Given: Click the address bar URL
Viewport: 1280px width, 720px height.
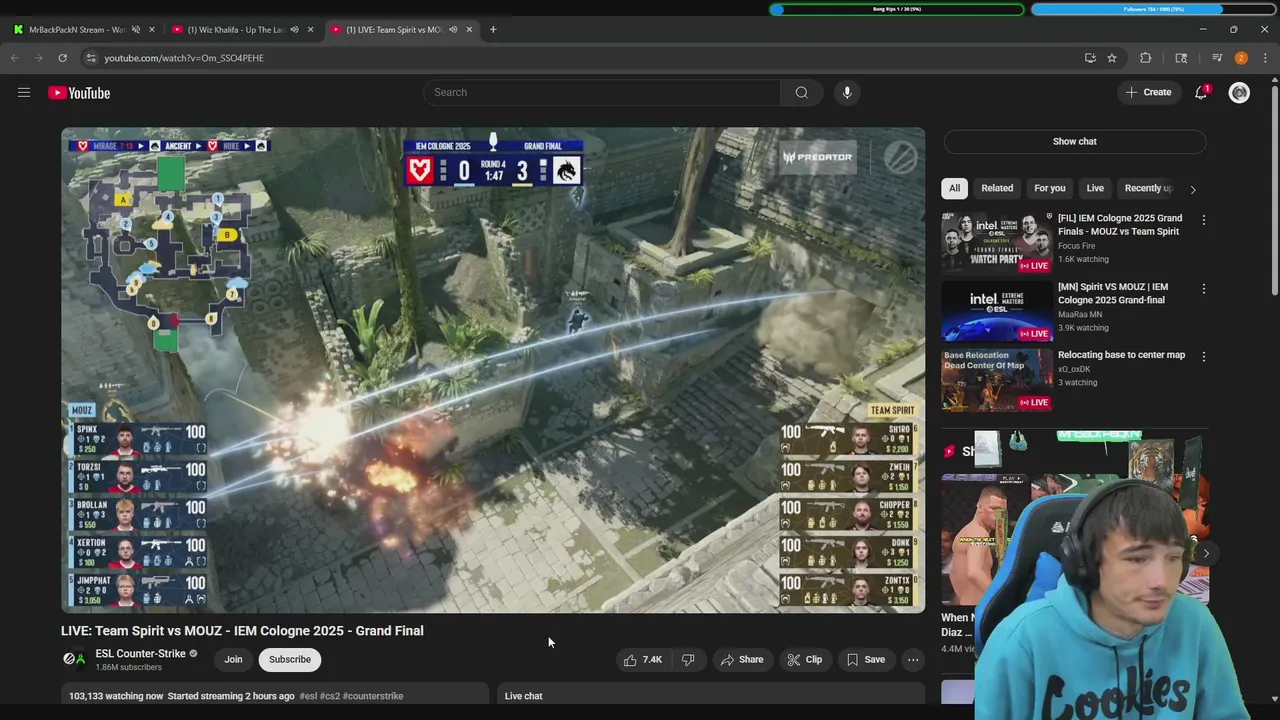Looking at the screenshot, I should pyautogui.click(x=184, y=58).
